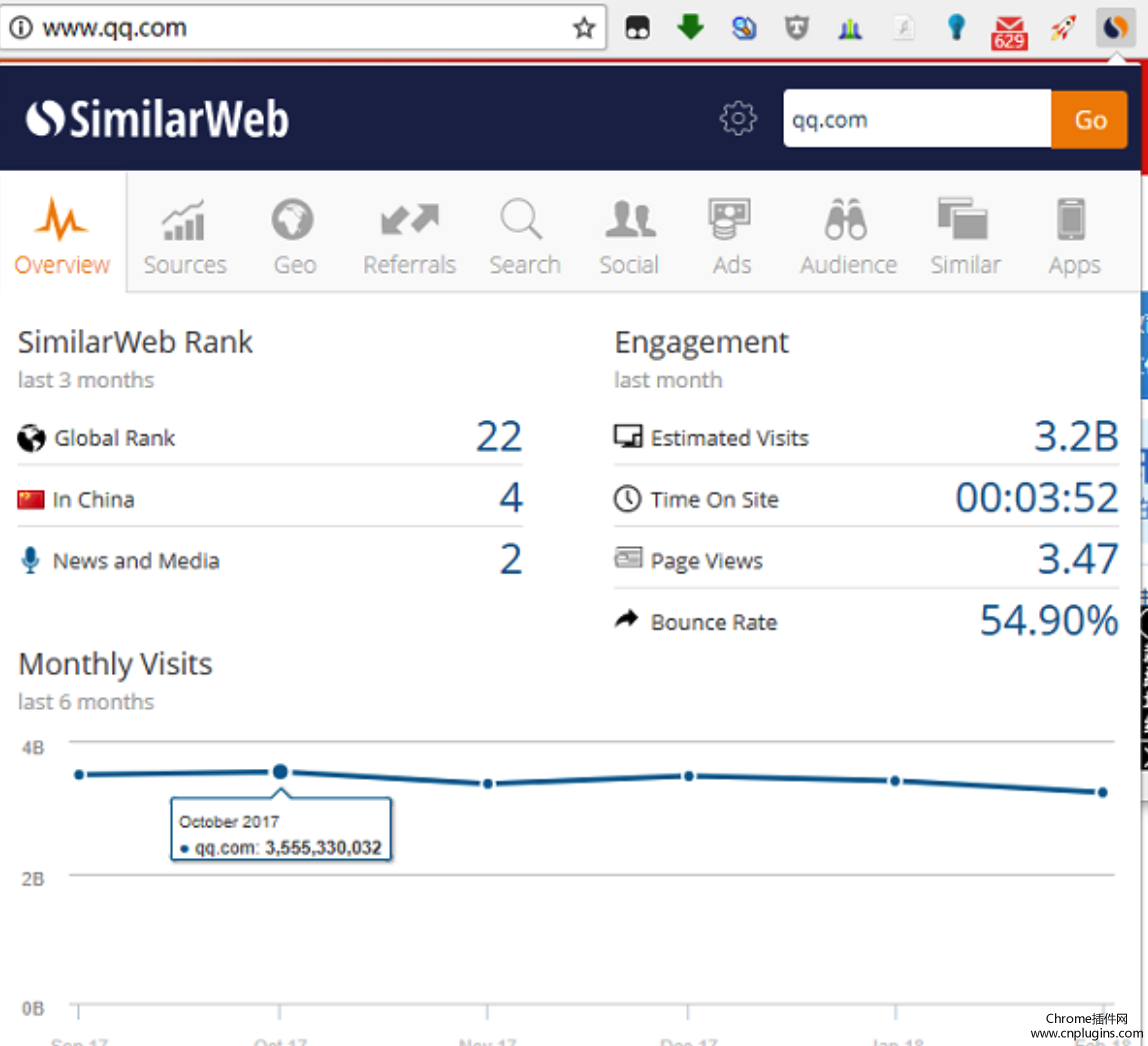Open SimilarWeb settings gear
1148x1046 pixels.
point(737,118)
